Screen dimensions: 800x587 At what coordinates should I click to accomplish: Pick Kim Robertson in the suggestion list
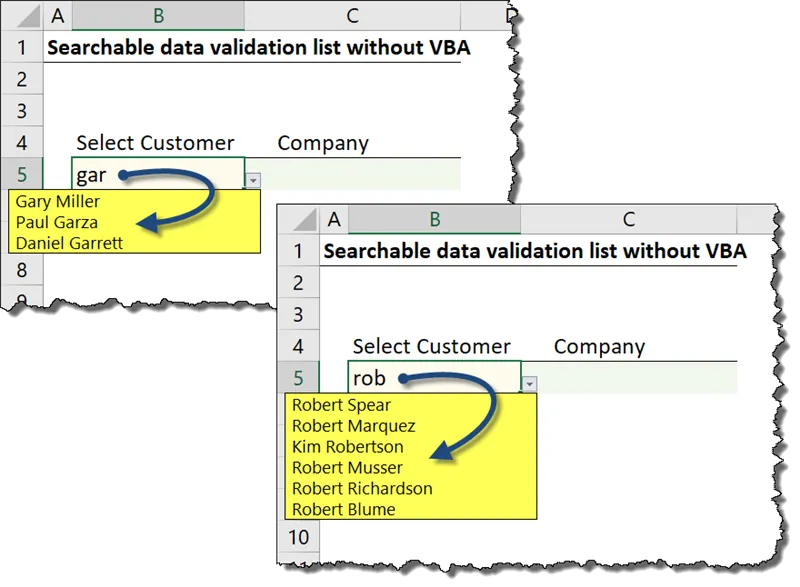pyautogui.click(x=347, y=447)
